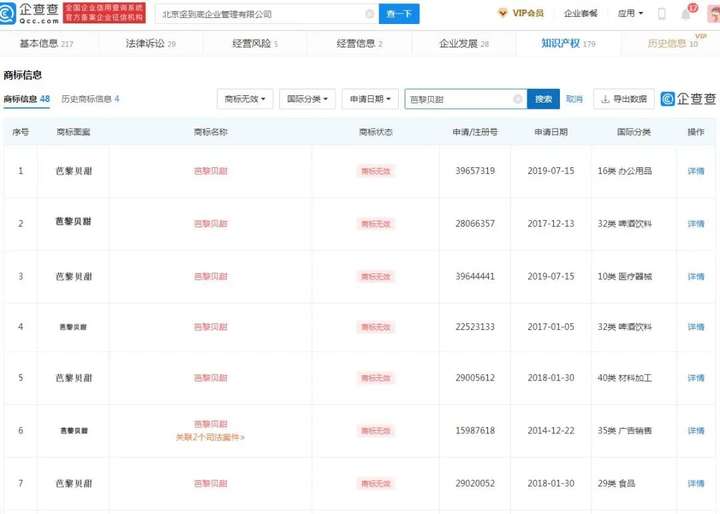Open 详情 for 40类 材料加工 row

(x=696, y=378)
